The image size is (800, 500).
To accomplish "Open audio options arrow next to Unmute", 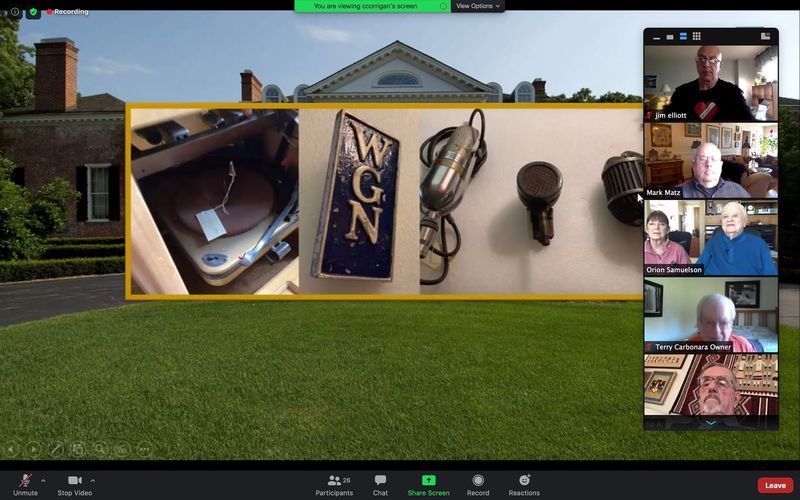I will [43, 480].
